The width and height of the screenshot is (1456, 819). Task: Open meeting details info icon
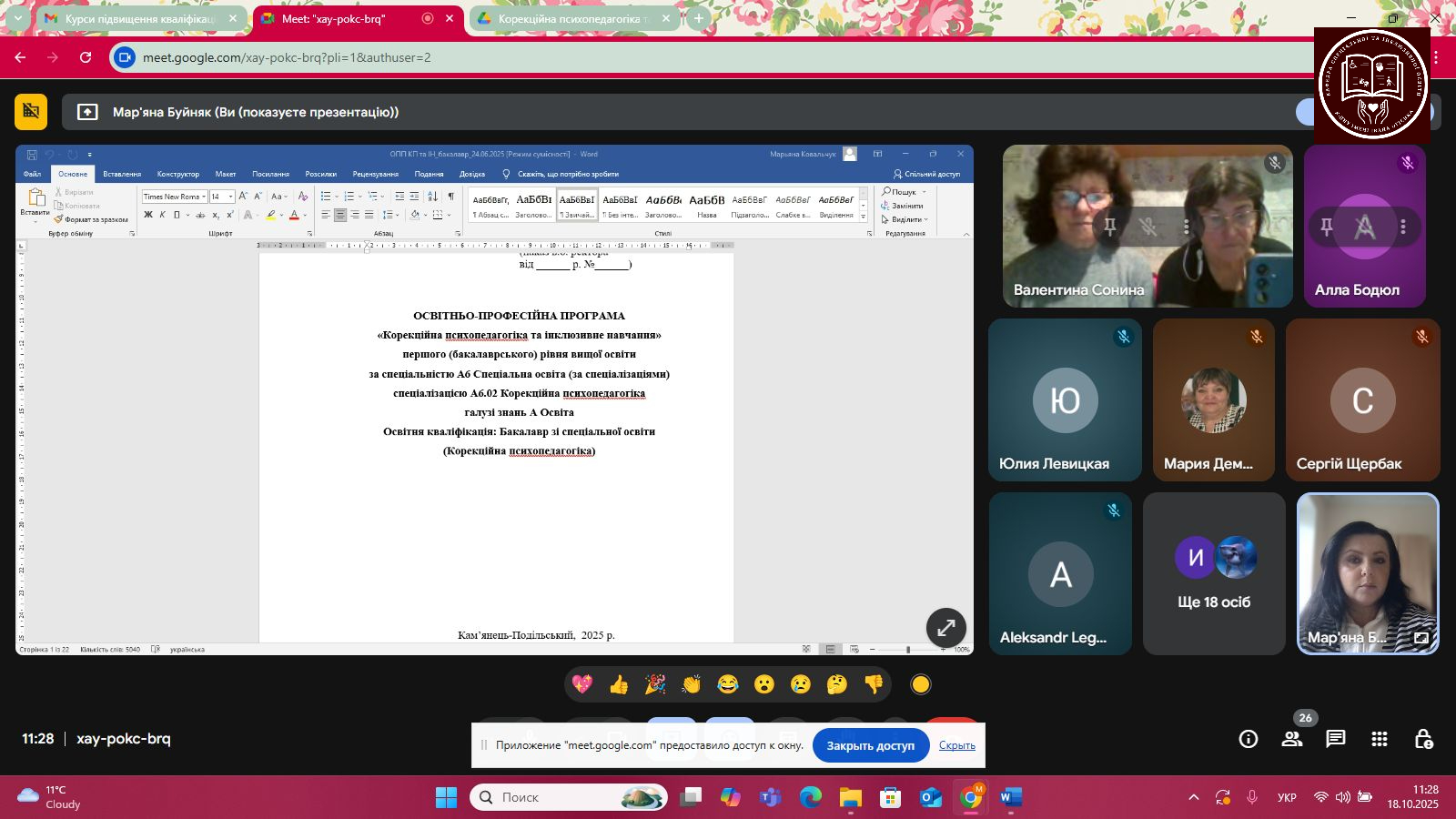[x=1249, y=739]
